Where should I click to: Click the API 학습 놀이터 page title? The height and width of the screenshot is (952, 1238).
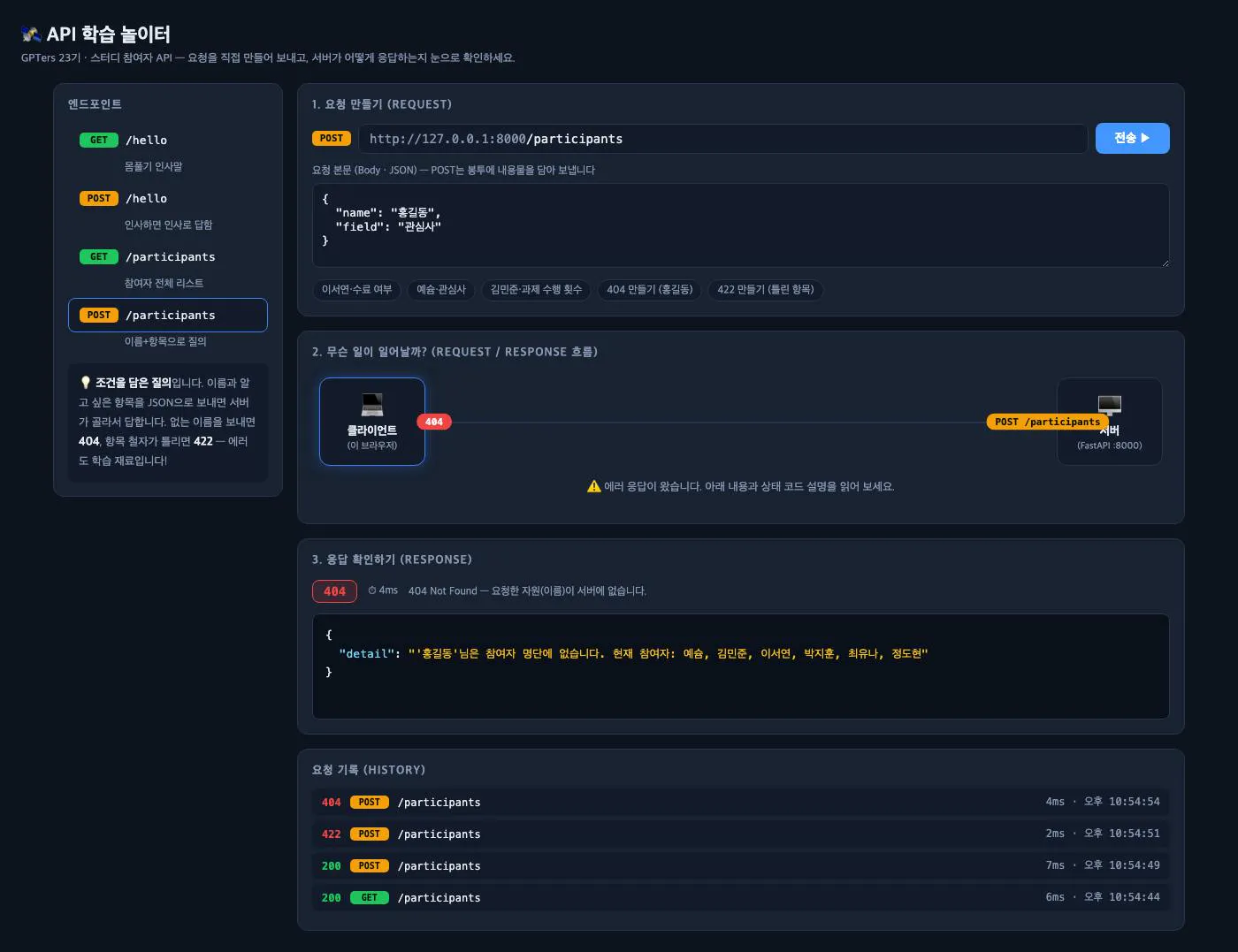tap(108, 34)
